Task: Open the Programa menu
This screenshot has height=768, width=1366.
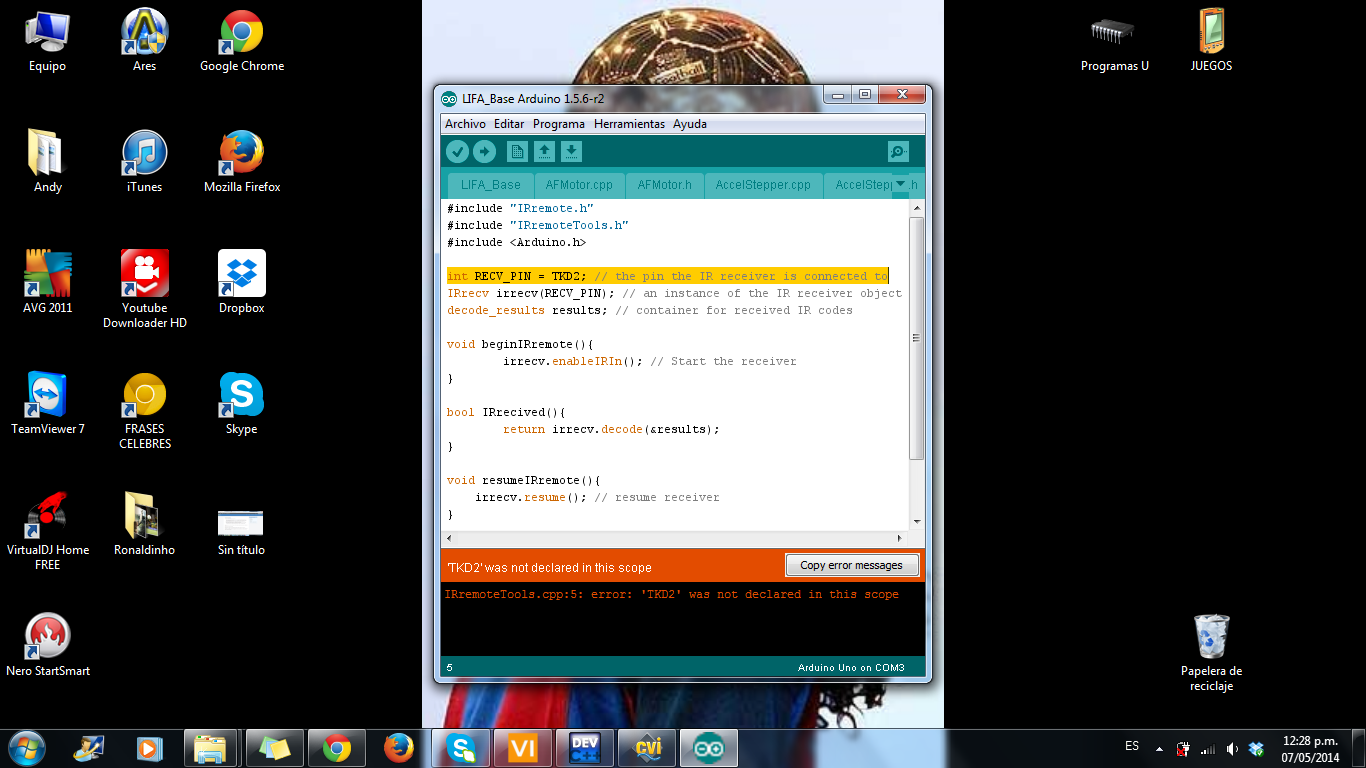Action: 559,124
